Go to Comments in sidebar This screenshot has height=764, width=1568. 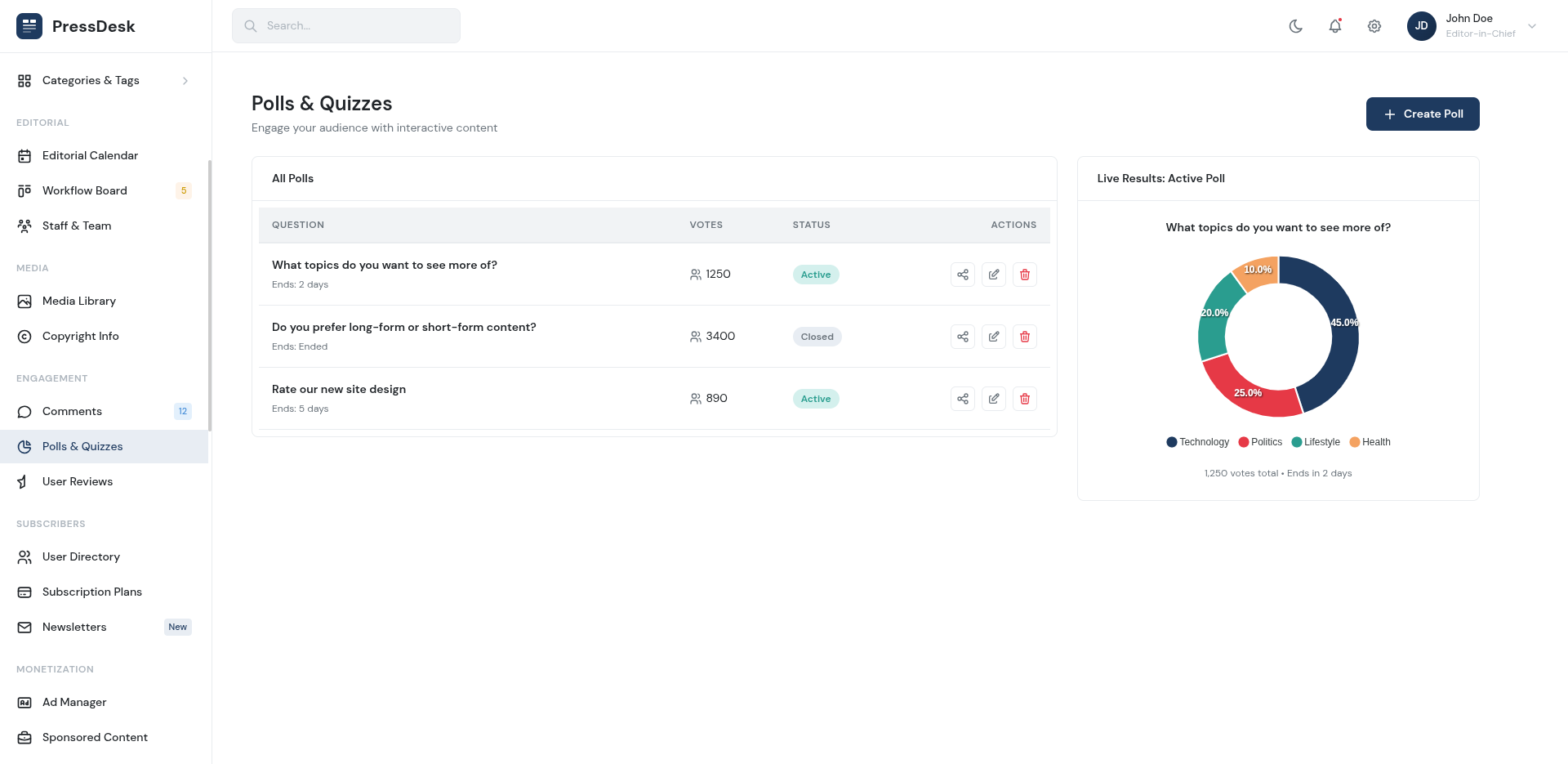(x=72, y=411)
